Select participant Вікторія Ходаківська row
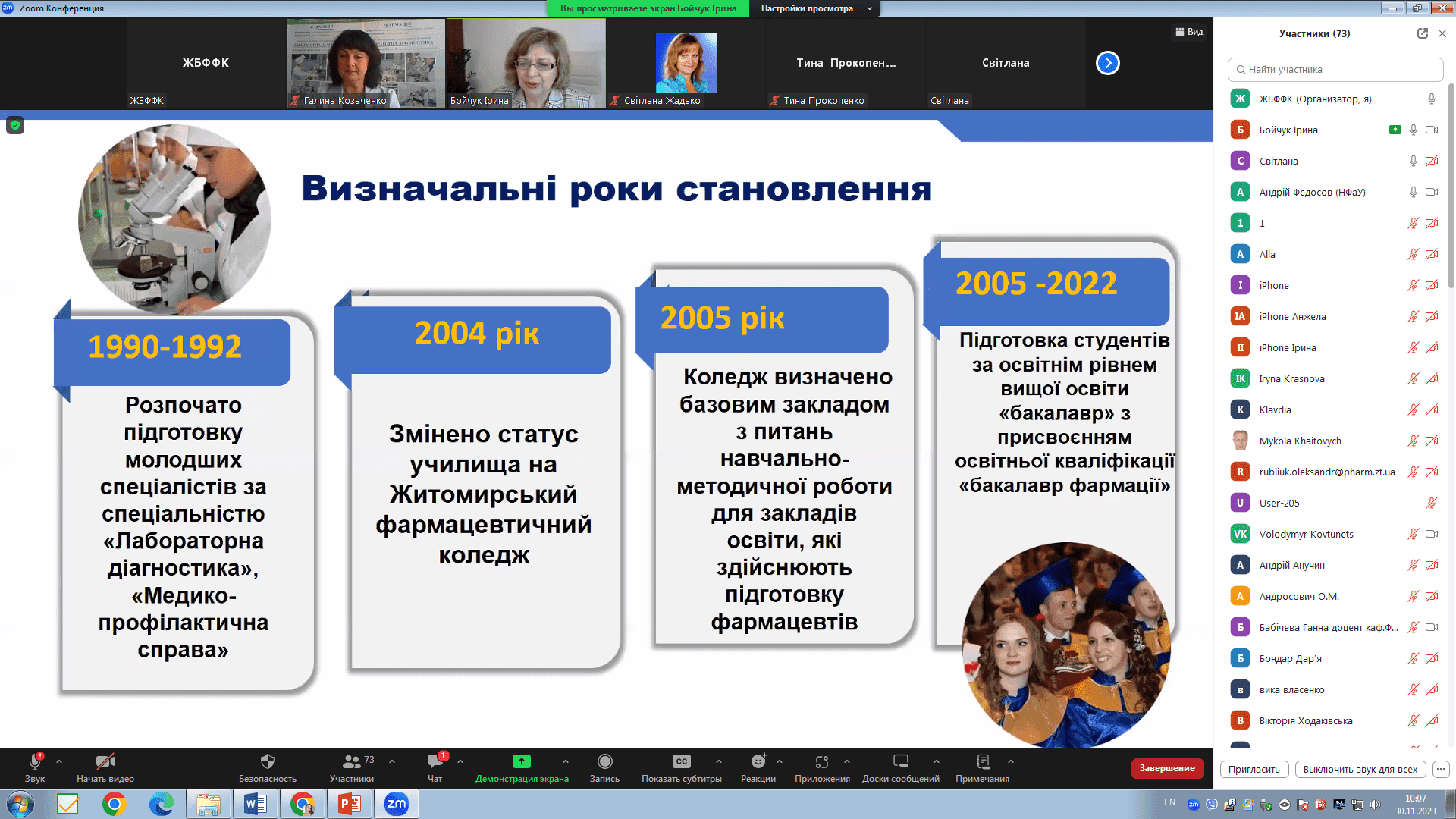1456x819 pixels. click(x=1335, y=720)
